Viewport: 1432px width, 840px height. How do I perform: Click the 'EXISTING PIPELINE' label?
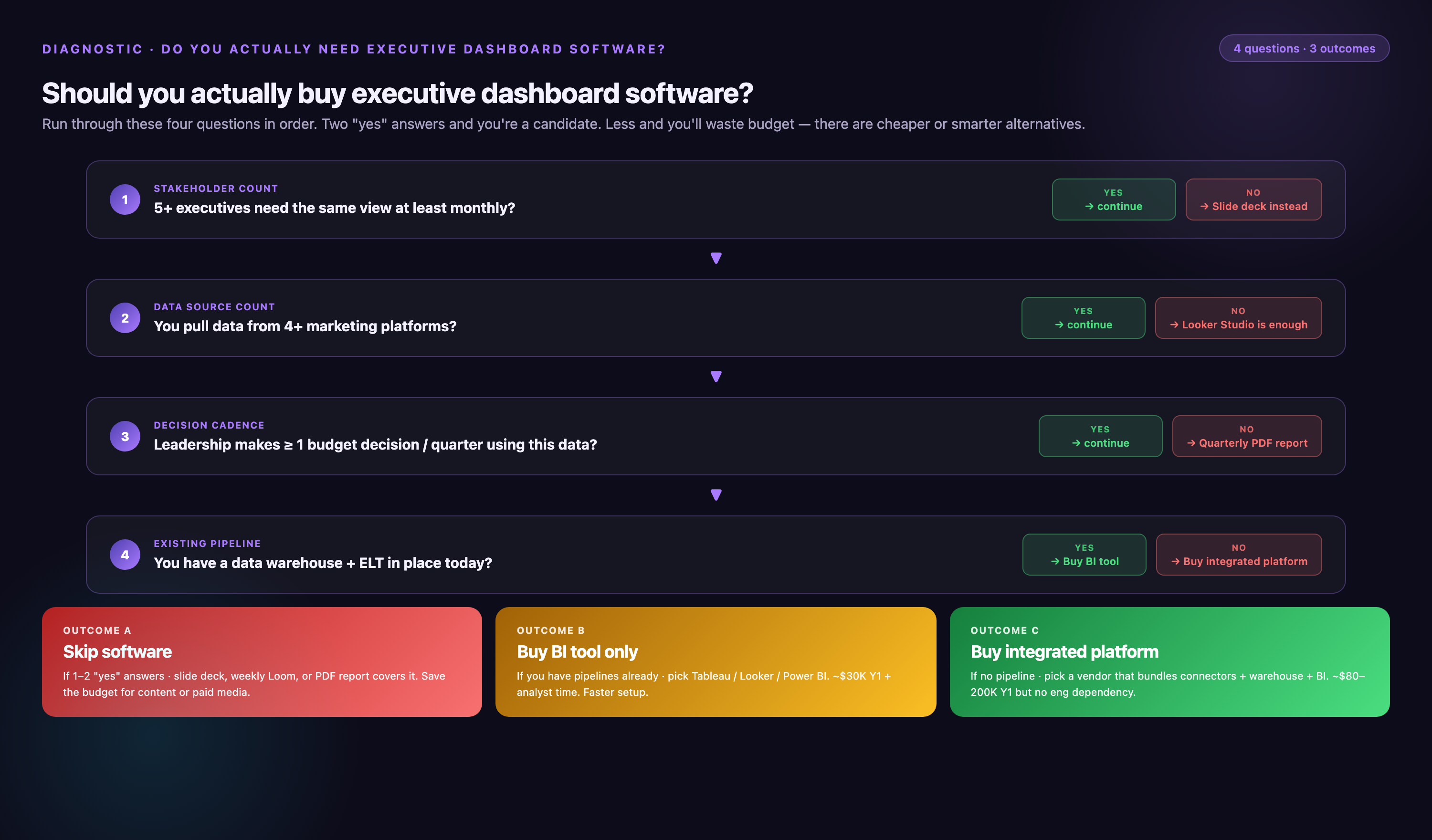pos(208,543)
